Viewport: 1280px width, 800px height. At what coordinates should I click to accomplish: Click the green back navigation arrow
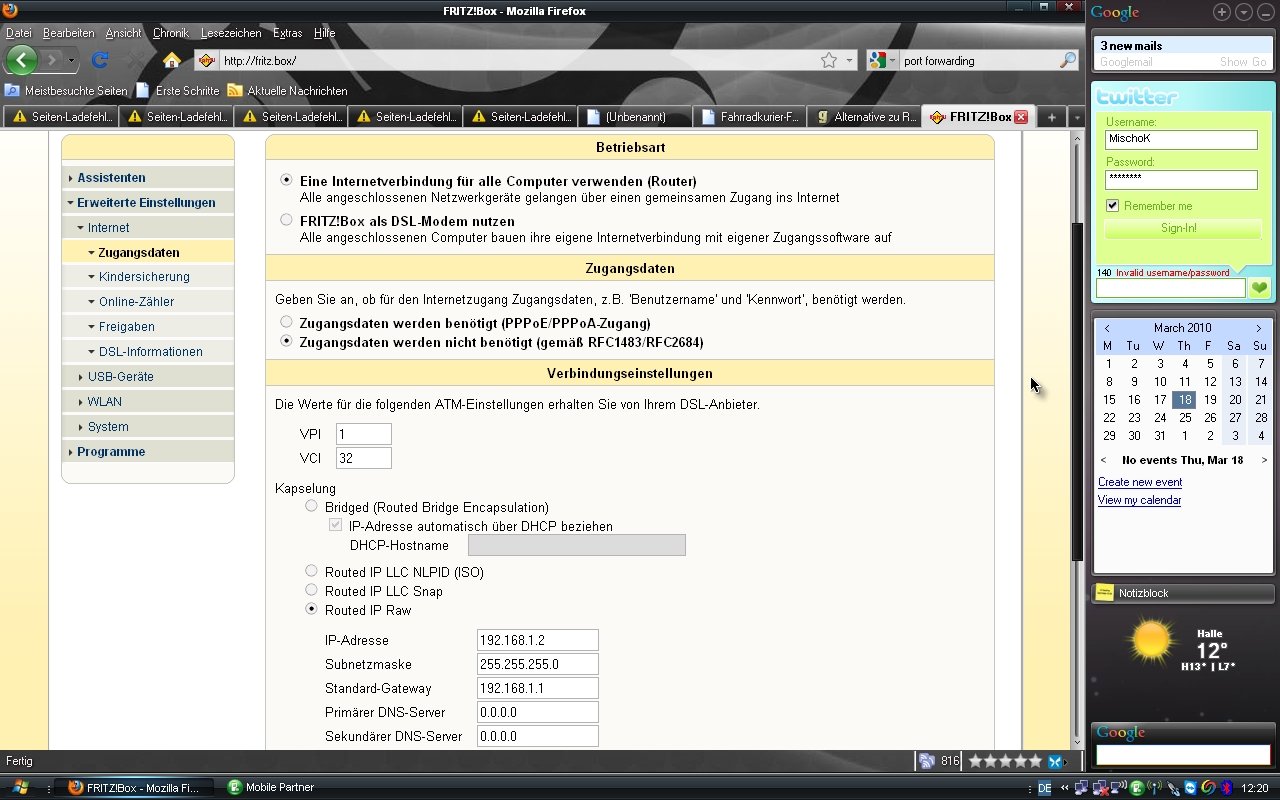(x=22, y=60)
